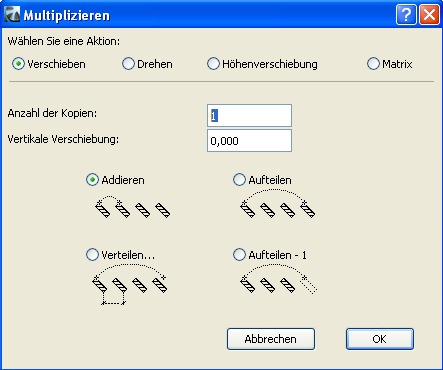This screenshot has width=443, height=370.
Task: Click the ArchiCAD icon in title bar
Action: coord(12,15)
